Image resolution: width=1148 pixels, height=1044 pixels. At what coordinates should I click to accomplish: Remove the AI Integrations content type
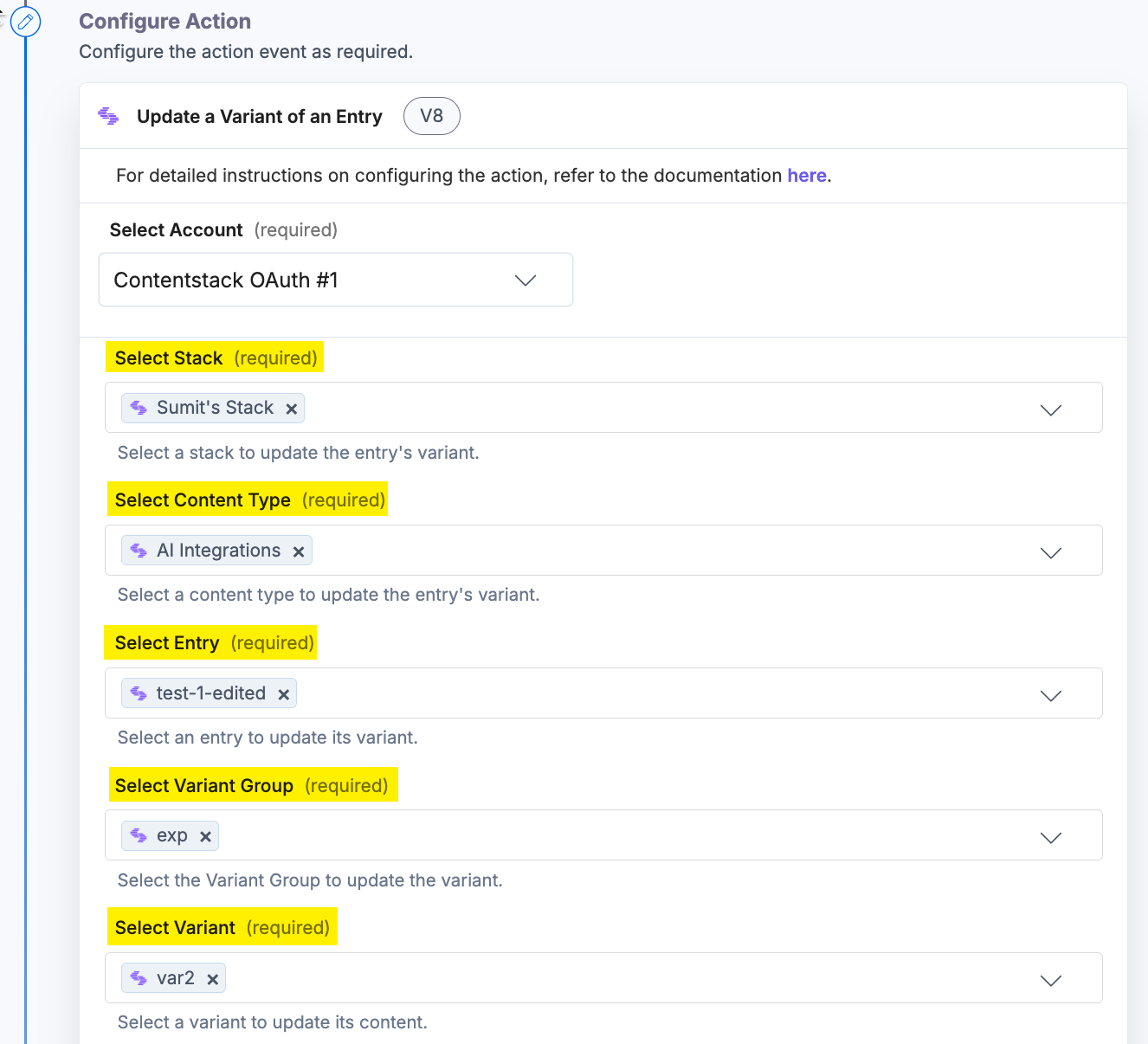pos(299,551)
